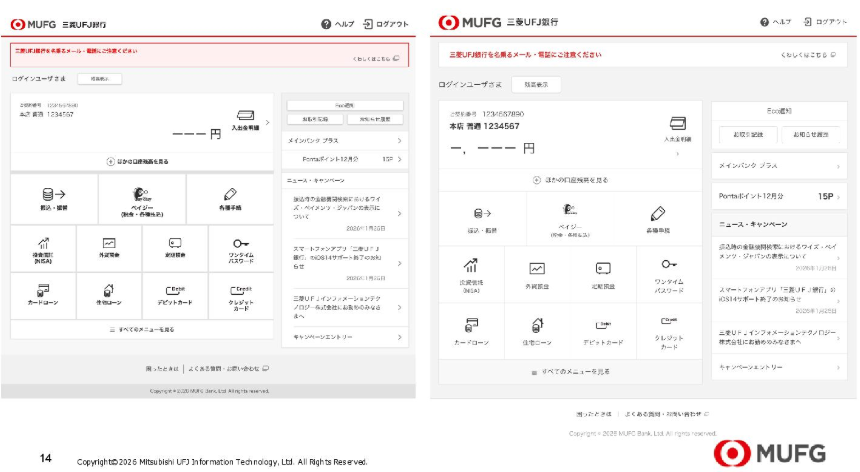Open 振込・振替 transfer icon in right mockup
The height and width of the screenshot is (472, 860).
[482, 213]
